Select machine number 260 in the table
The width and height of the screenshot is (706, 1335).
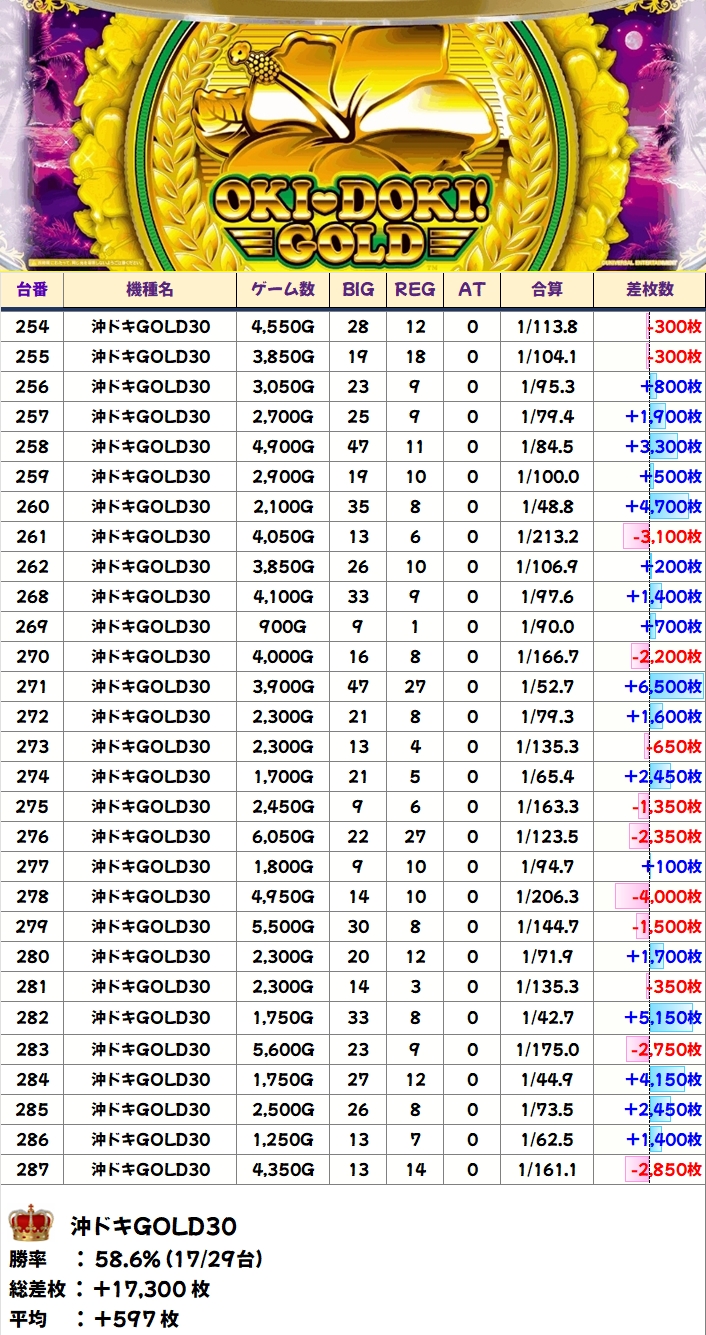(x=32, y=507)
